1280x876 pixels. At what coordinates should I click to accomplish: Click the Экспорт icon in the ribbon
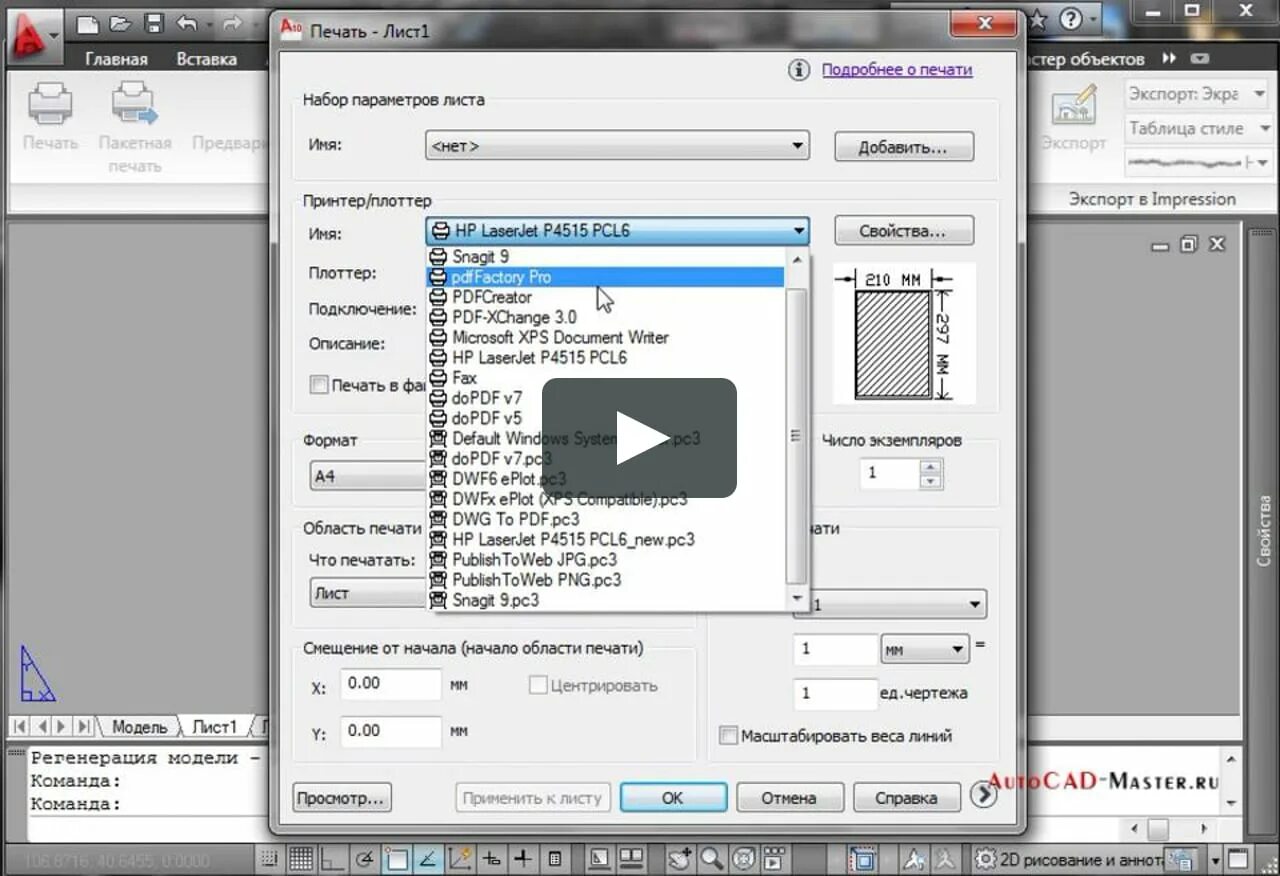pos(1074,103)
